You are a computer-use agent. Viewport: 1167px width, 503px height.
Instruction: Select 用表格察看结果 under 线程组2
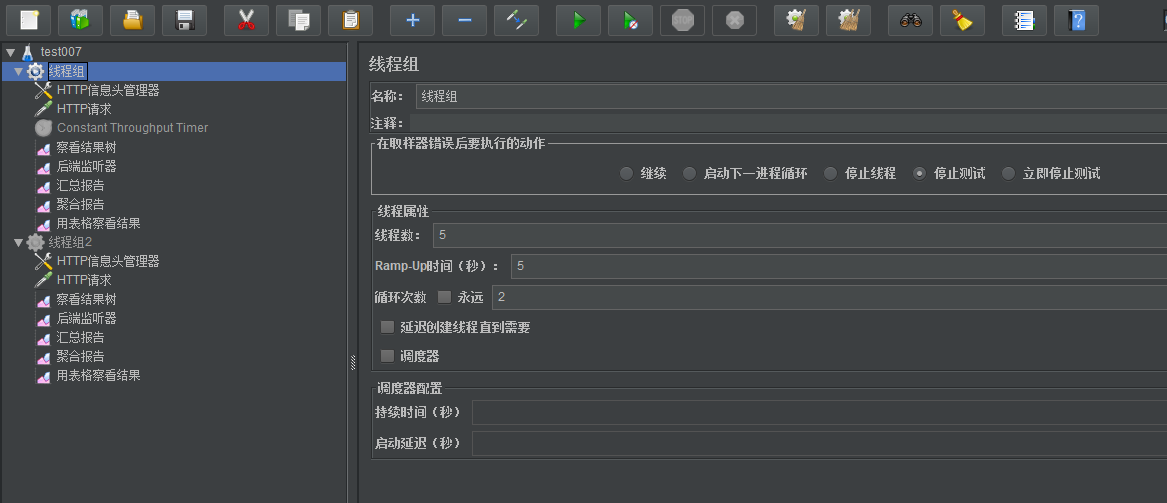tap(98, 375)
